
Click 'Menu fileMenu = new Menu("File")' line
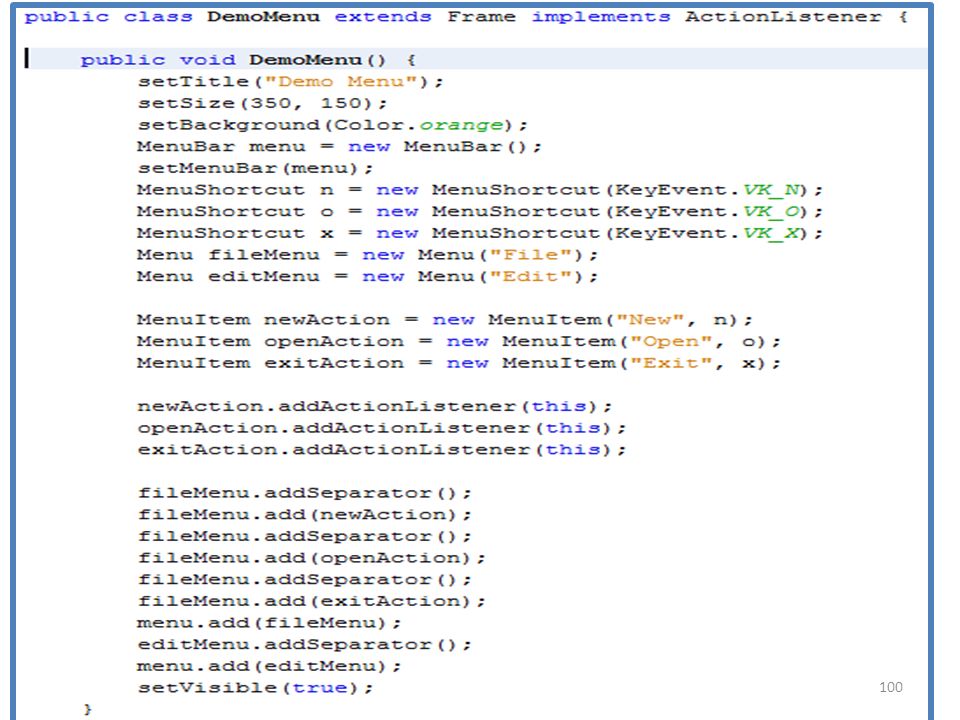pyautogui.click(x=367, y=255)
